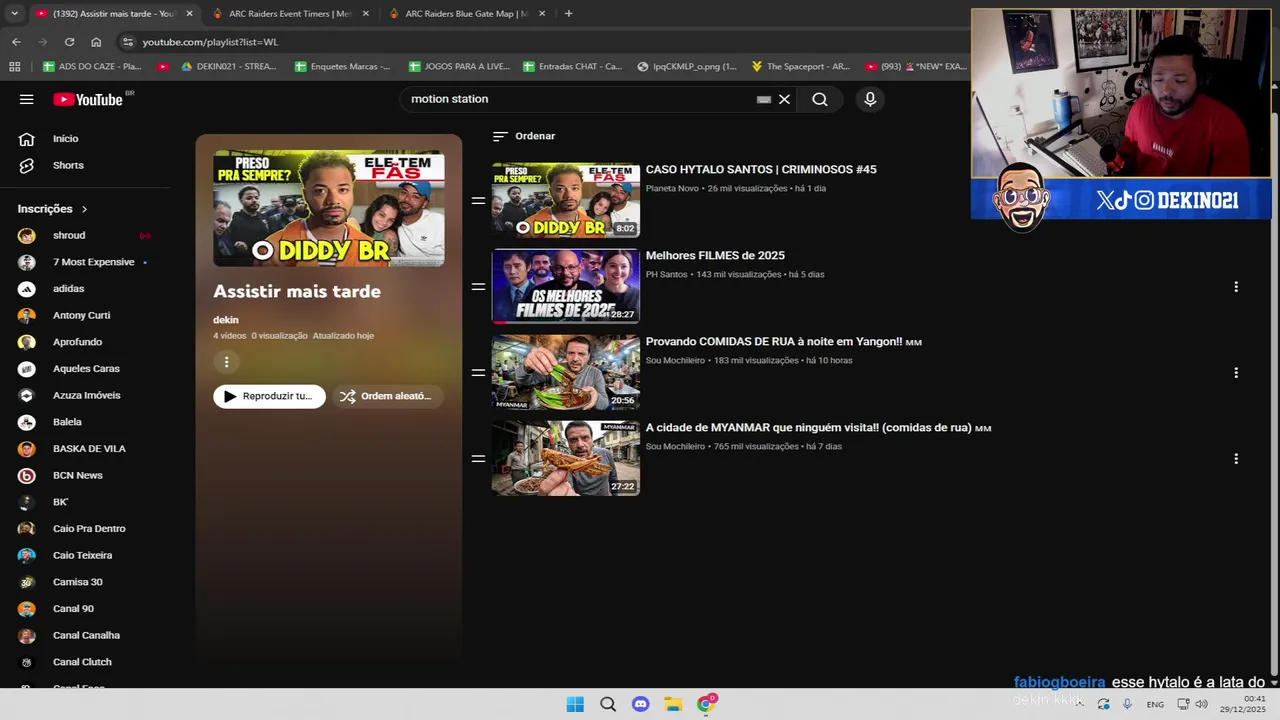The height and width of the screenshot is (720, 1280).
Task: Click thumbnail of A cidade de MYANMAR
Action: [x=566, y=458]
